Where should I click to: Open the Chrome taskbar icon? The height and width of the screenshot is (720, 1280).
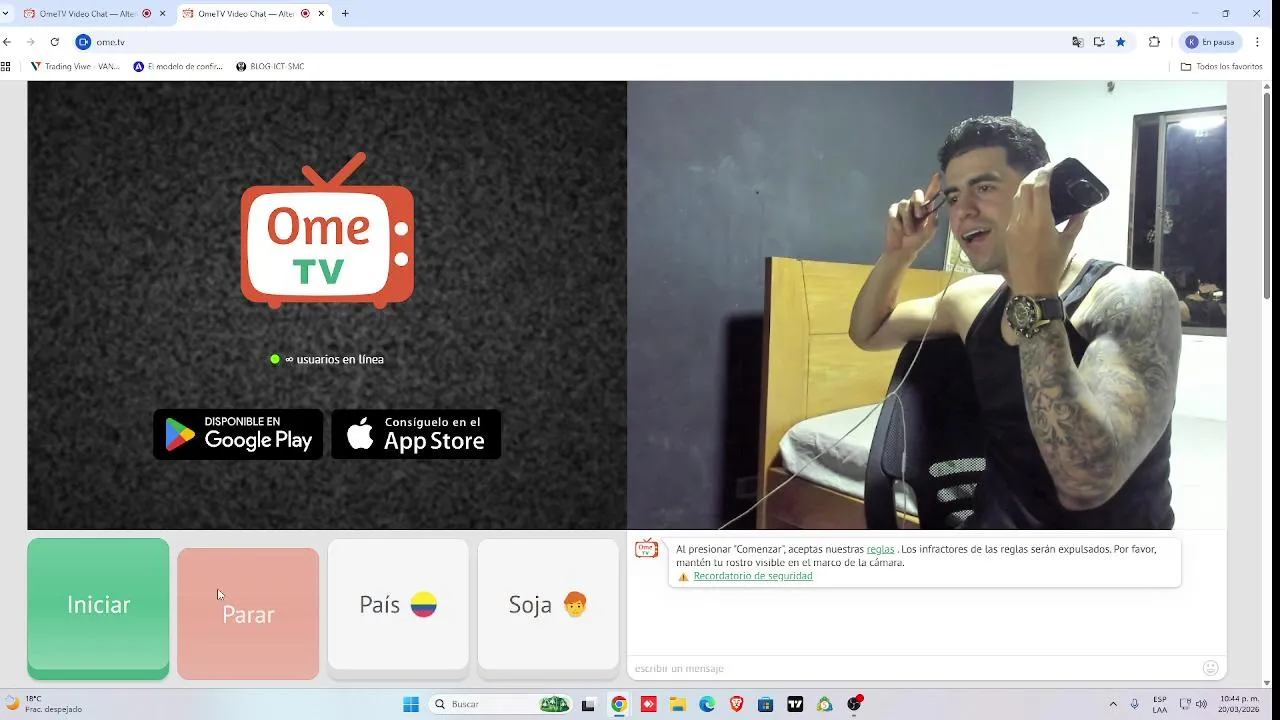click(619, 704)
